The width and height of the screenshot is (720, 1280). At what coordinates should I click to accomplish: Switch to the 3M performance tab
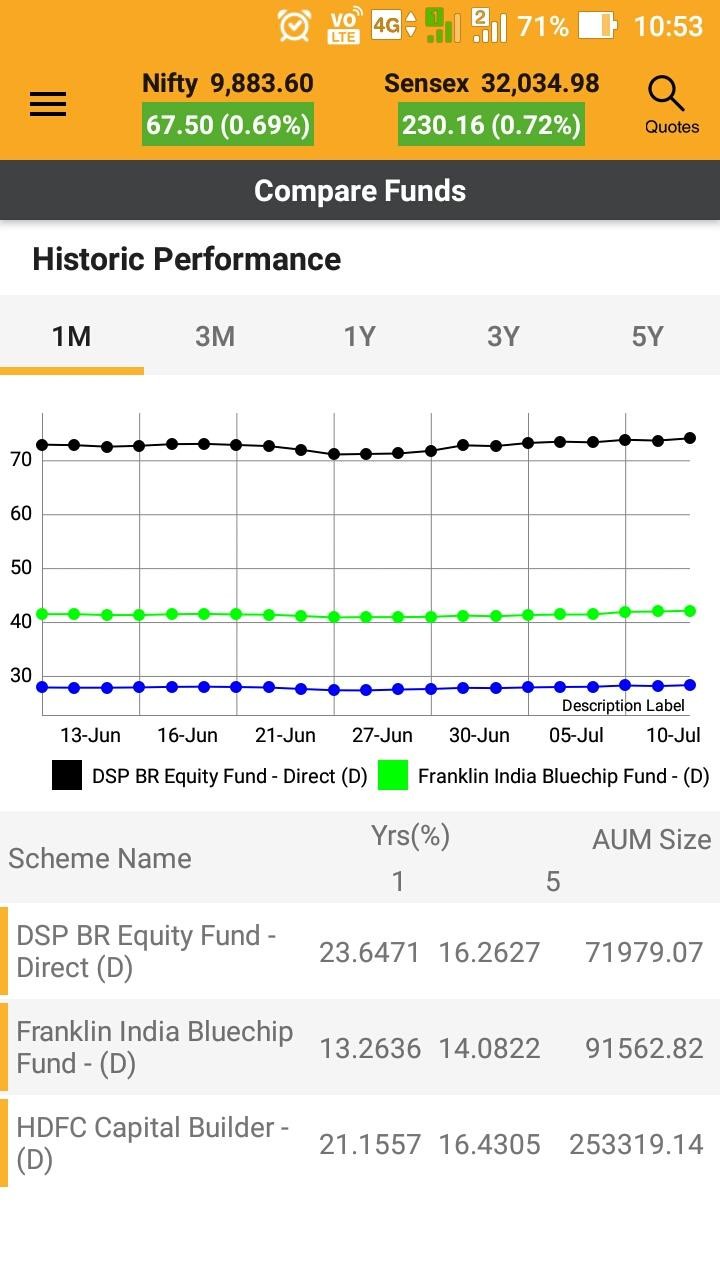[x=215, y=337]
